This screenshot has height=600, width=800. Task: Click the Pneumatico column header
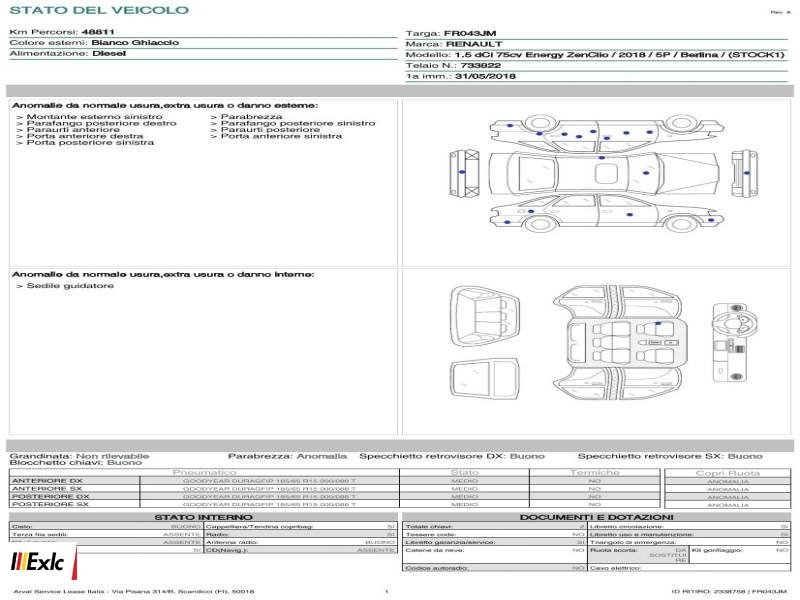[x=204, y=473]
